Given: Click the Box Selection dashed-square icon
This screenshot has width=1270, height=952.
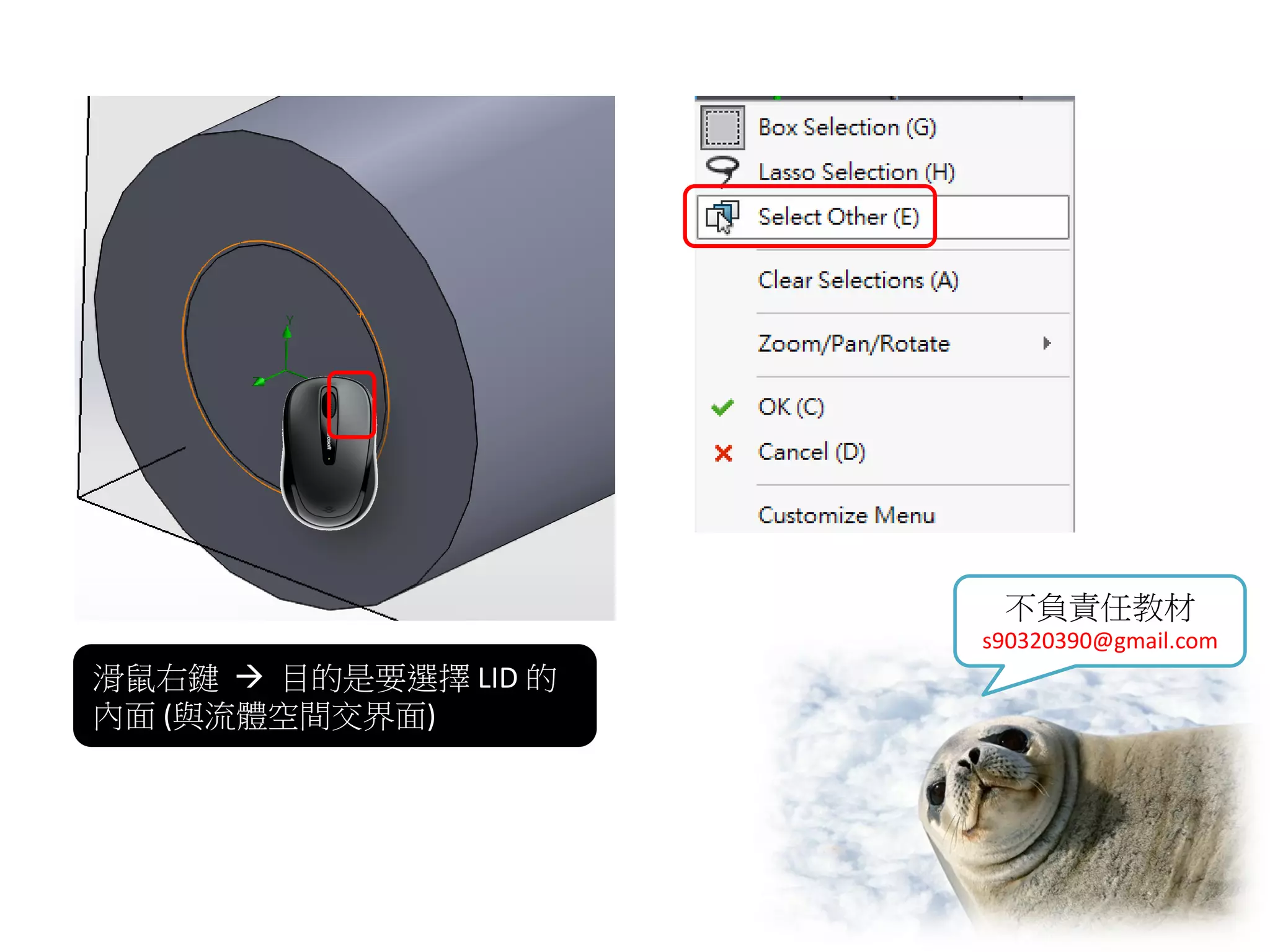Looking at the screenshot, I should tap(722, 128).
